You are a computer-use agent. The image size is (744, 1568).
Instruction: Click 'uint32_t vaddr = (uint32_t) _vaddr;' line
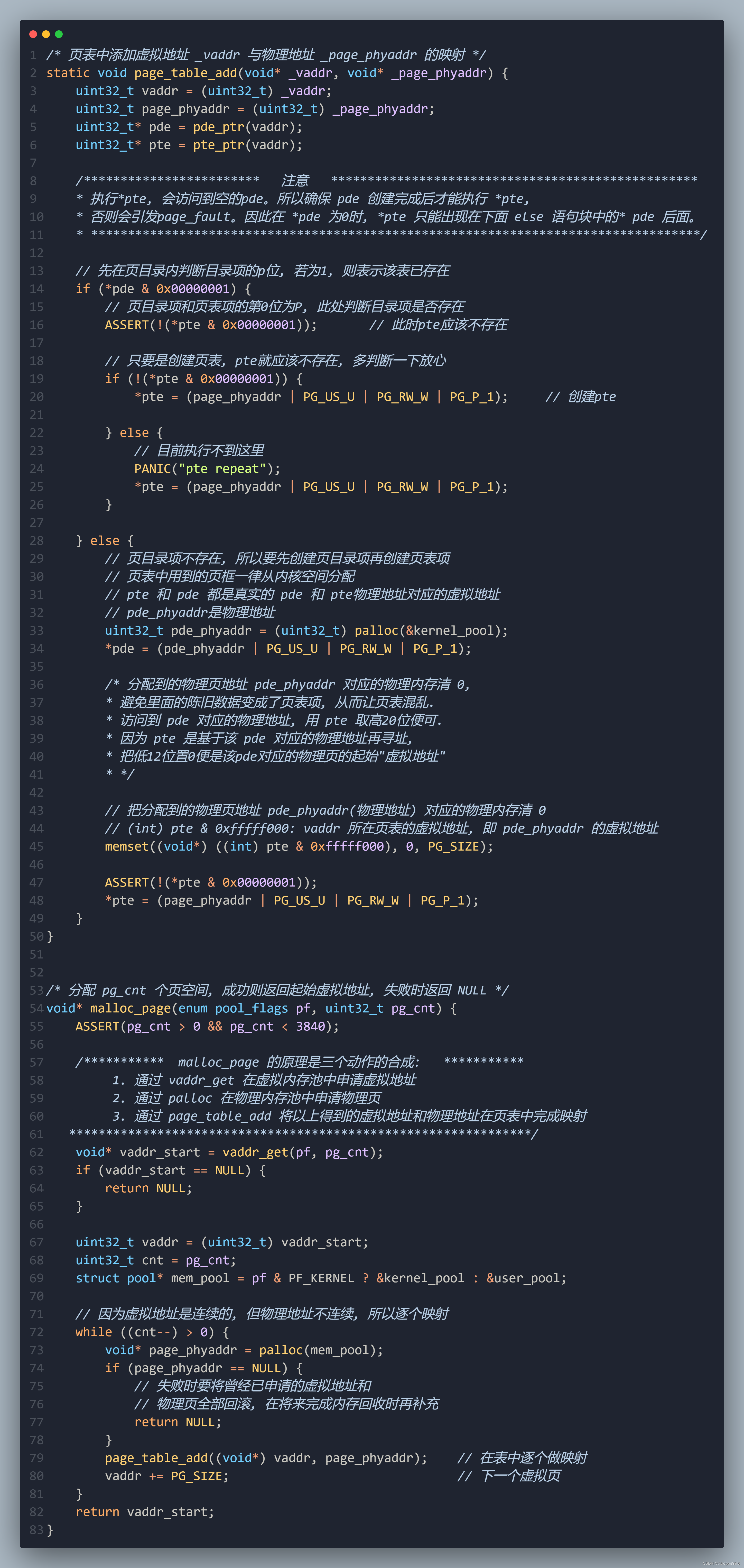pos(204,91)
